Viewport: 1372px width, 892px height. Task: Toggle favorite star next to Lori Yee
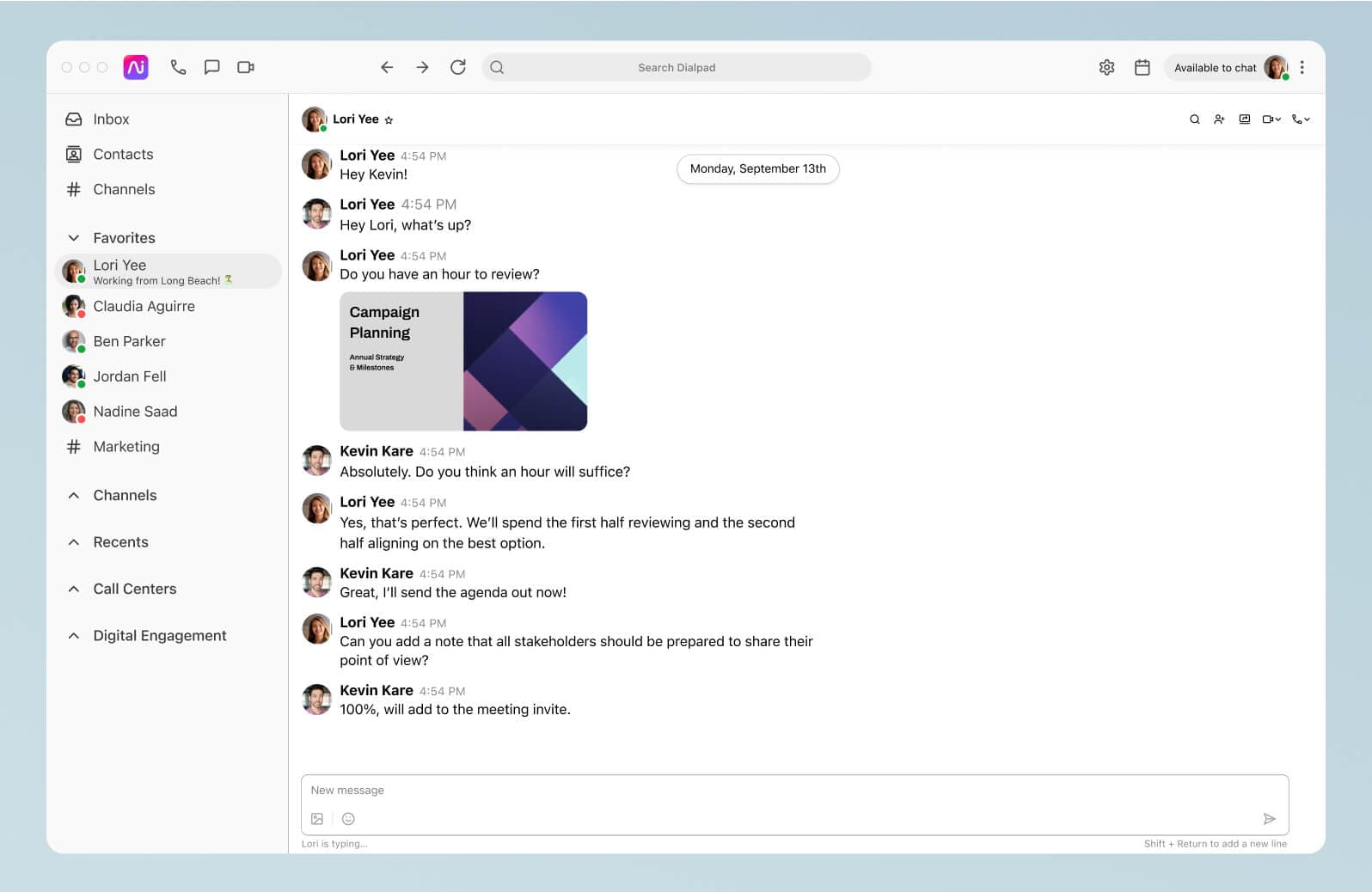[389, 120]
